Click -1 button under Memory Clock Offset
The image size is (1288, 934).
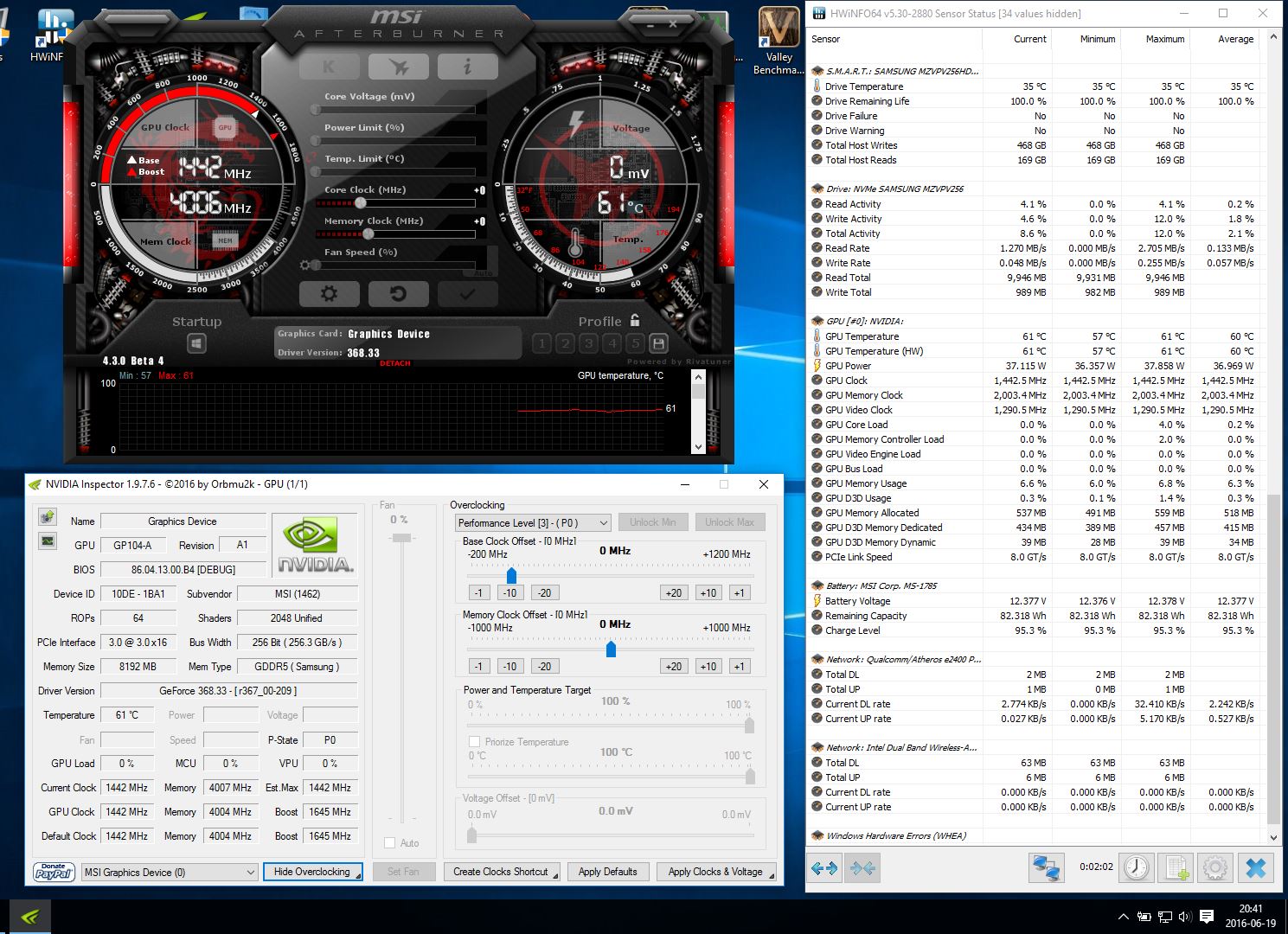pyautogui.click(x=478, y=666)
